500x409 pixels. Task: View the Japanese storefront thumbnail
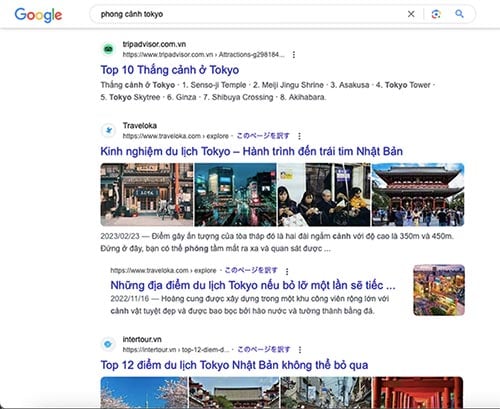[147, 195]
